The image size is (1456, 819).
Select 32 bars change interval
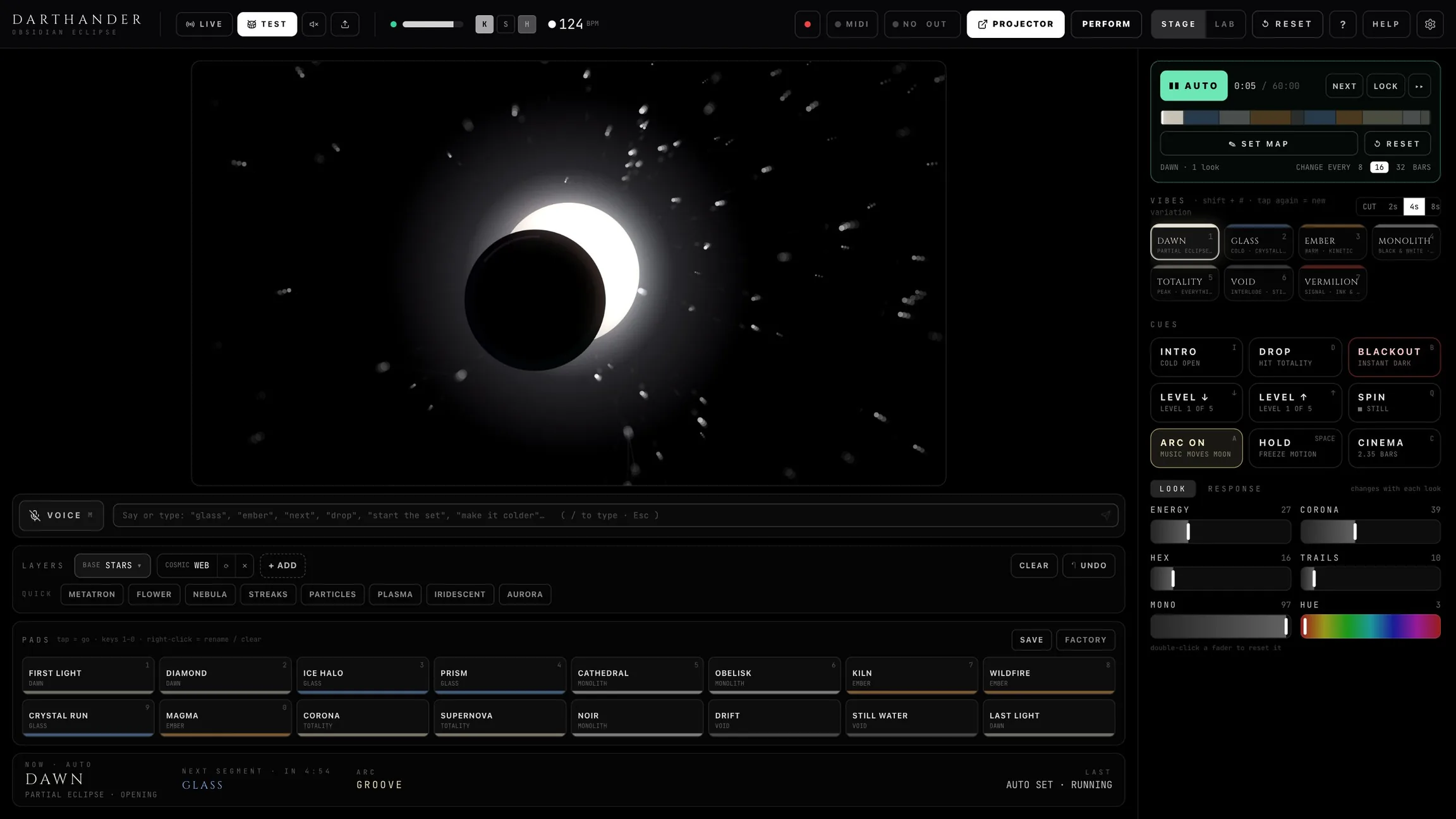pos(1400,167)
